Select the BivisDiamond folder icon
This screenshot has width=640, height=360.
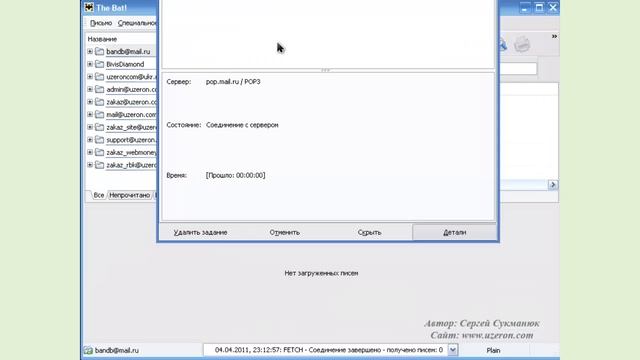click(100, 64)
